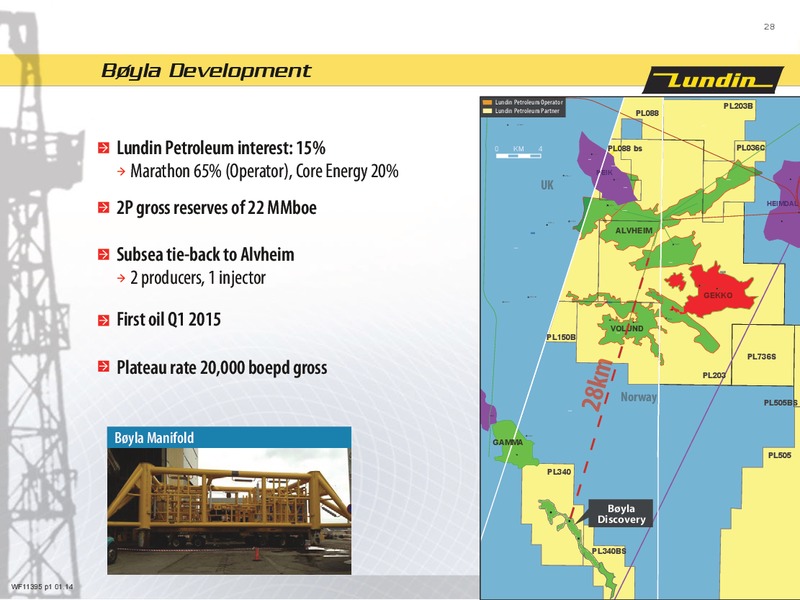Viewport: 800px width, 600px height.
Task: Click licence label 'PL505BS'
Action: click(x=781, y=403)
